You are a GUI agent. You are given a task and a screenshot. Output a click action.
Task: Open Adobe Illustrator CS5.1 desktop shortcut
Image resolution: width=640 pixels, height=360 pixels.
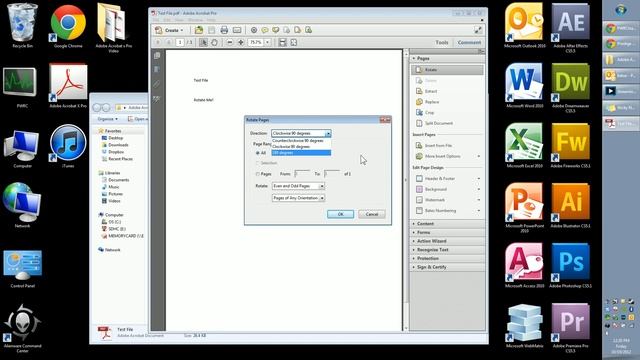pos(571,205)
